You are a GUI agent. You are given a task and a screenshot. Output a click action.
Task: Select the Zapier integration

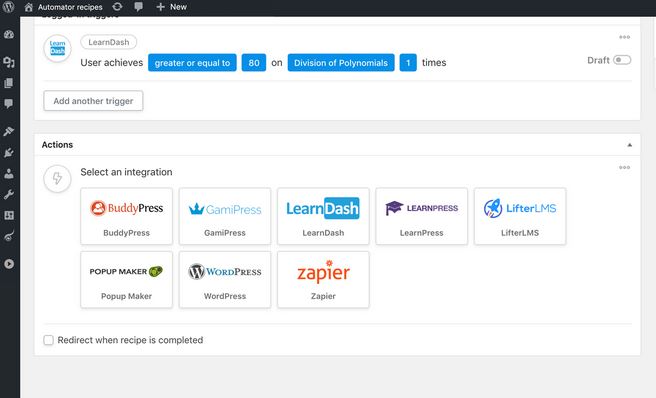[x=323, y=280]
